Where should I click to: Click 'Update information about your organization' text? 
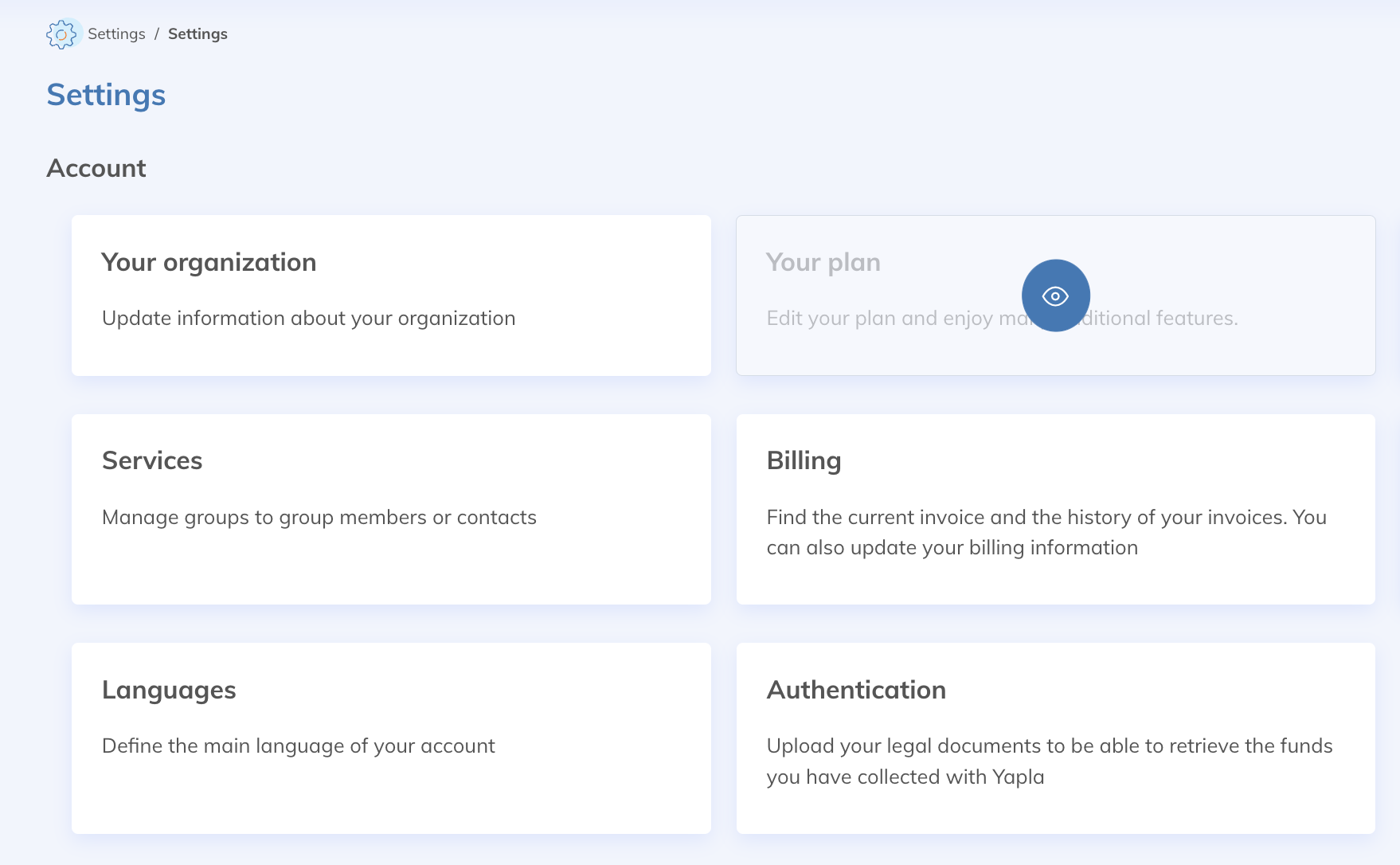point(308,319)
